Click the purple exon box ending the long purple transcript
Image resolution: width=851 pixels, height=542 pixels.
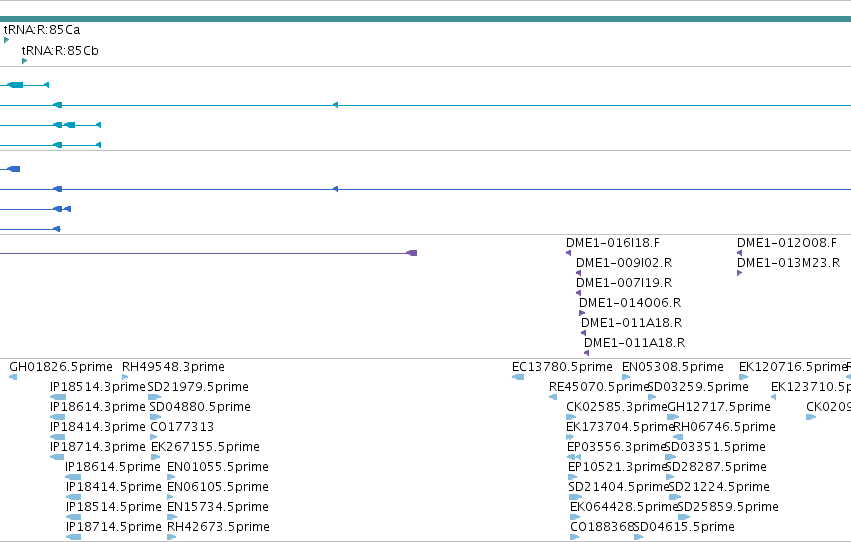(412, 253)
